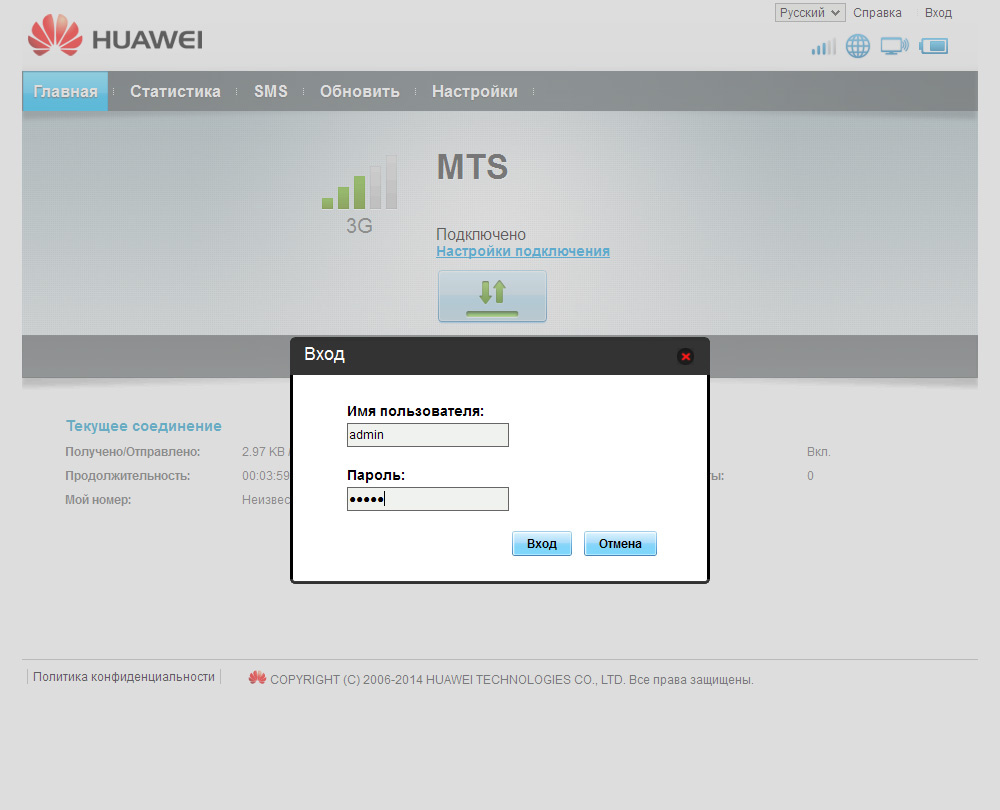Open Настройки подключения link
The image size is (1000, 810).
tap(523, 251)
